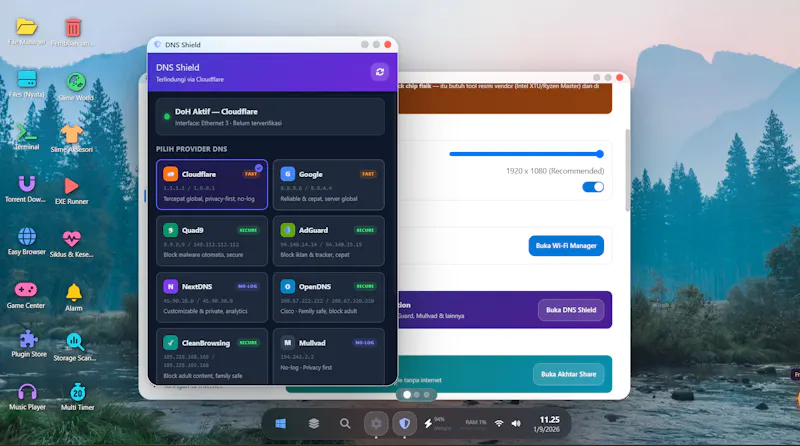The width and height of the screenshot is (800, 446).
Task: Click the battery lightning icon in taskbar
Action: [x=428, y=424]
